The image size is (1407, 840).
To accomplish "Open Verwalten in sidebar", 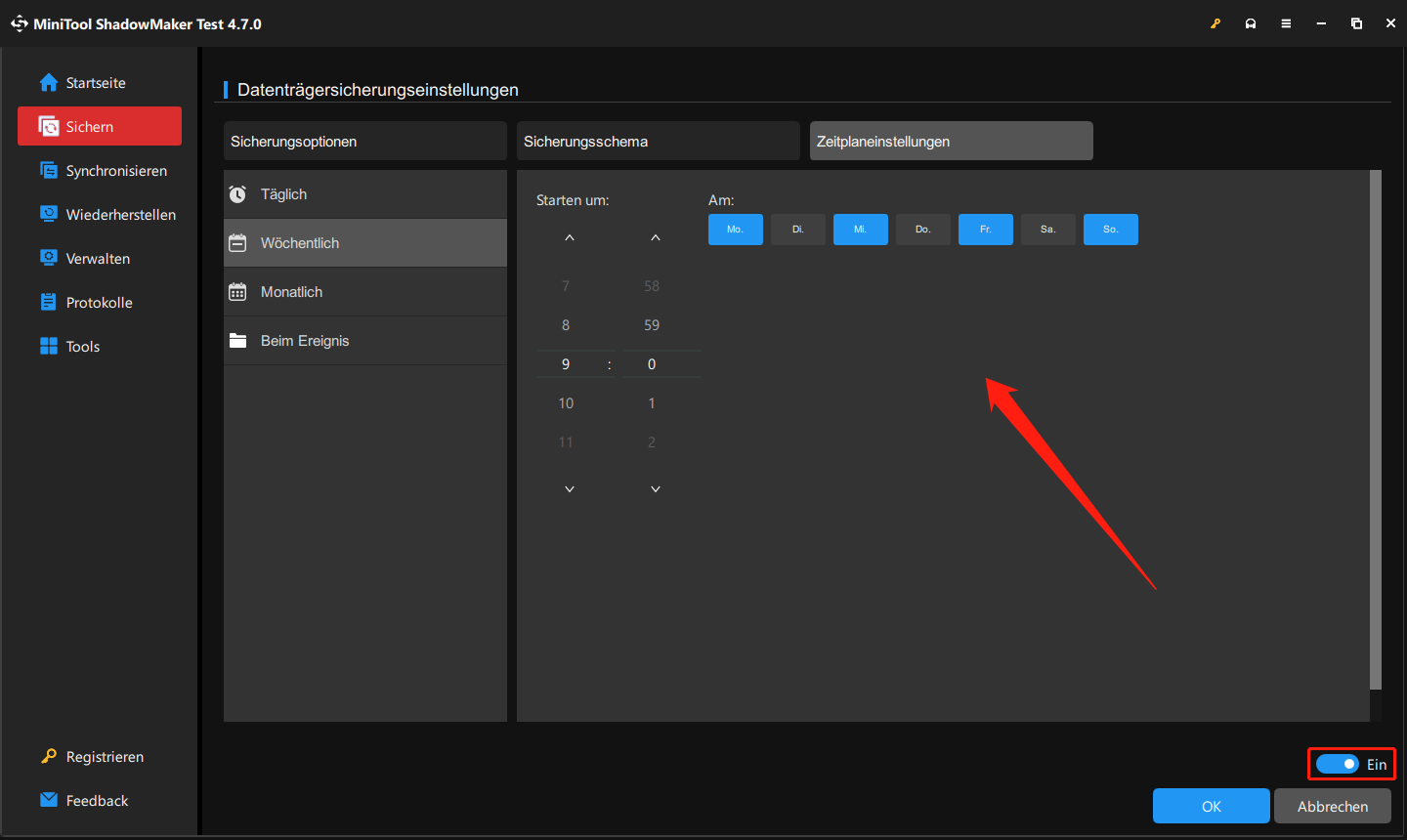I will click(x=100, y=259).
